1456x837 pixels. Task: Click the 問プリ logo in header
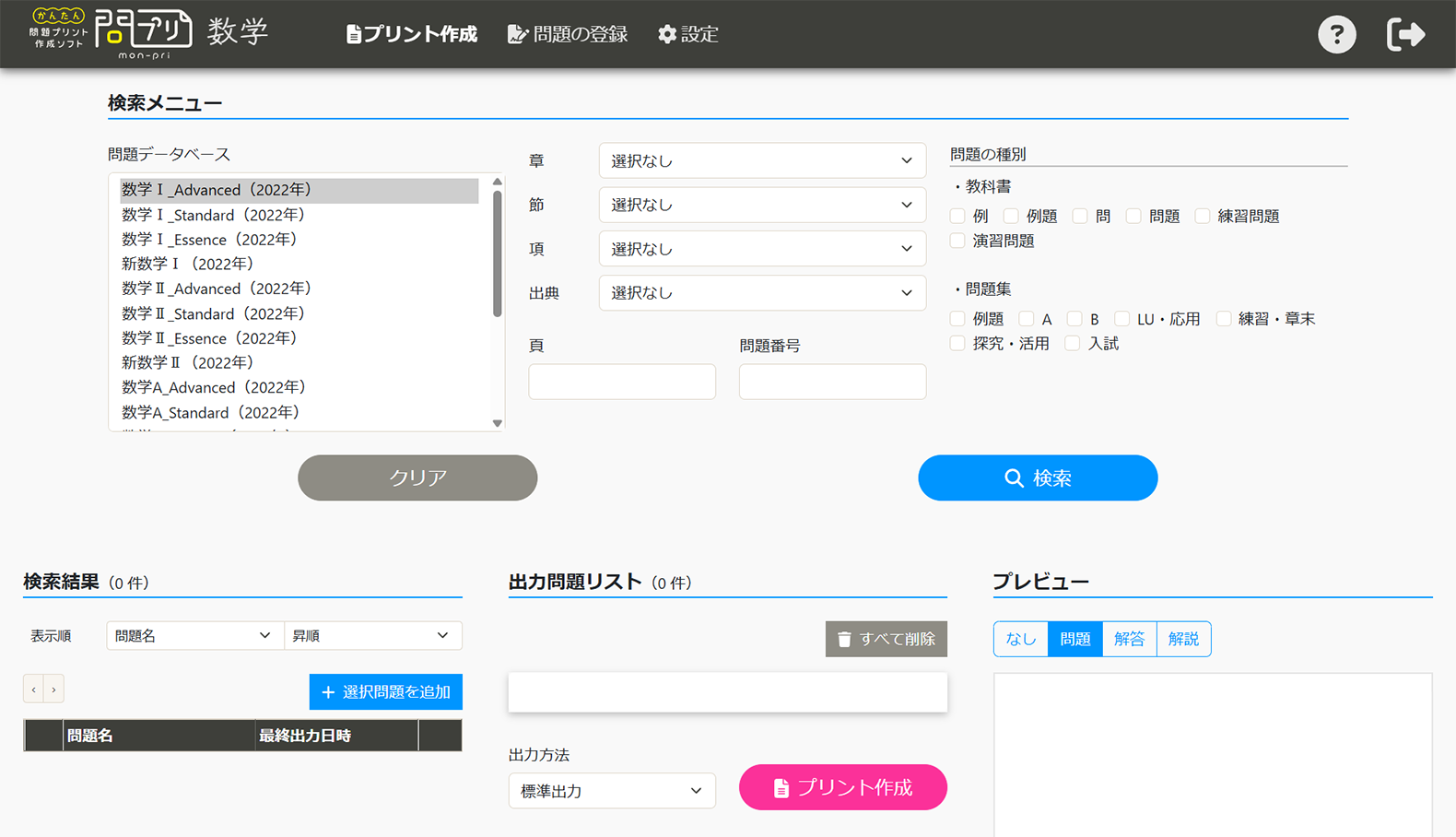pyautogui.click(x=143, y=33)
